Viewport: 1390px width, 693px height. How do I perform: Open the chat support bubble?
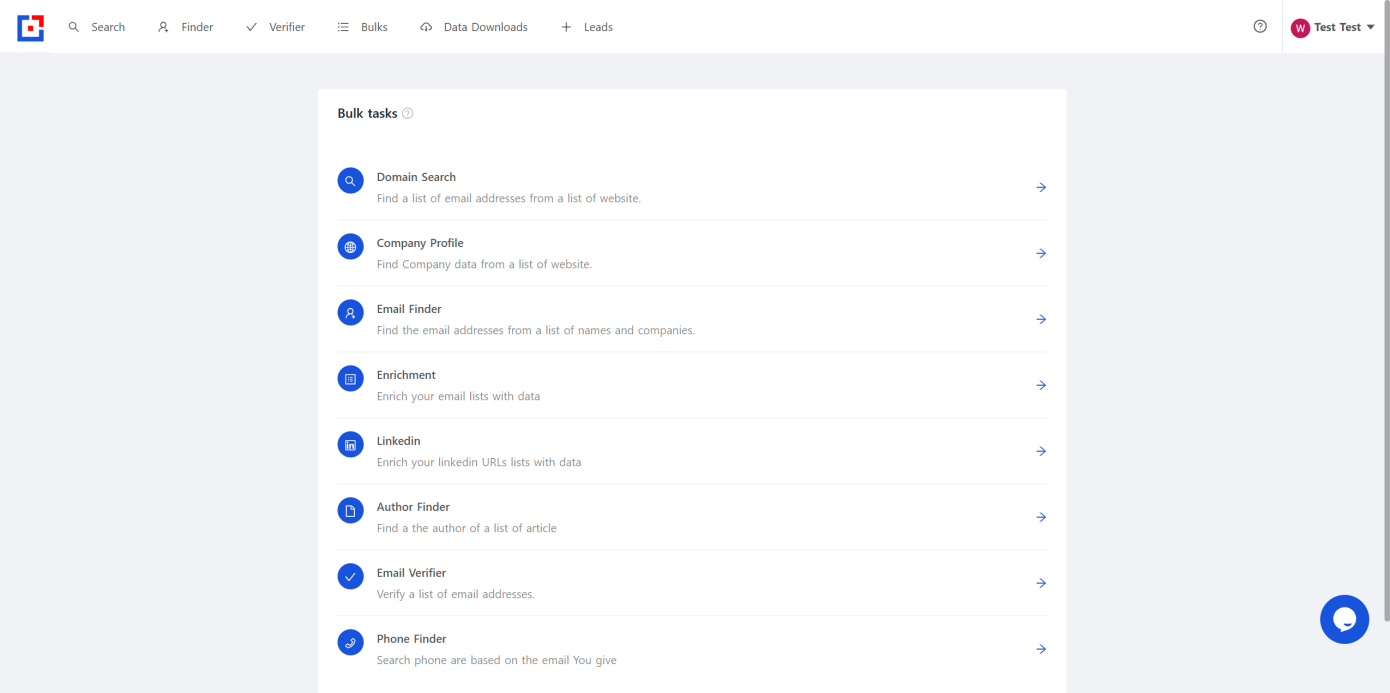tap(1344, 619)
